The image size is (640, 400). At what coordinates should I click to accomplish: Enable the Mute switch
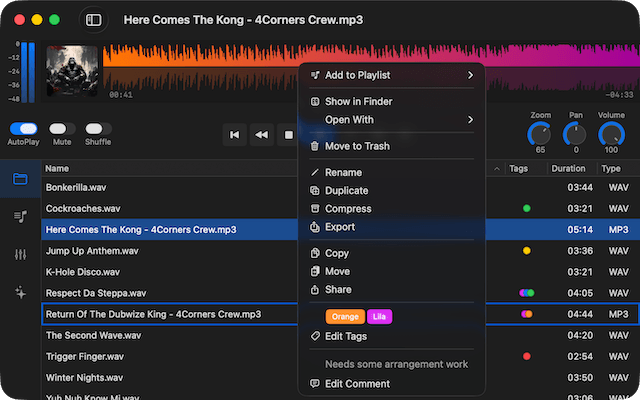(62, 129)
